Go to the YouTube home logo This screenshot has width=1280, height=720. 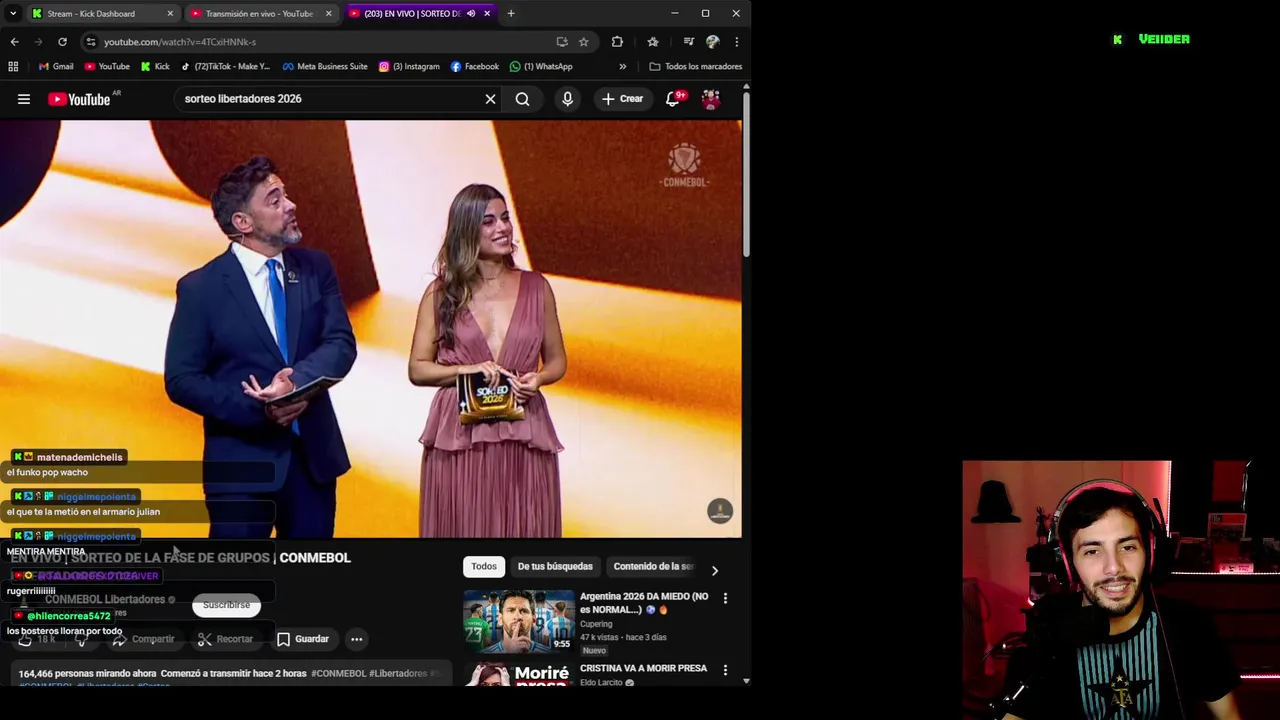[x=79, y=99]
